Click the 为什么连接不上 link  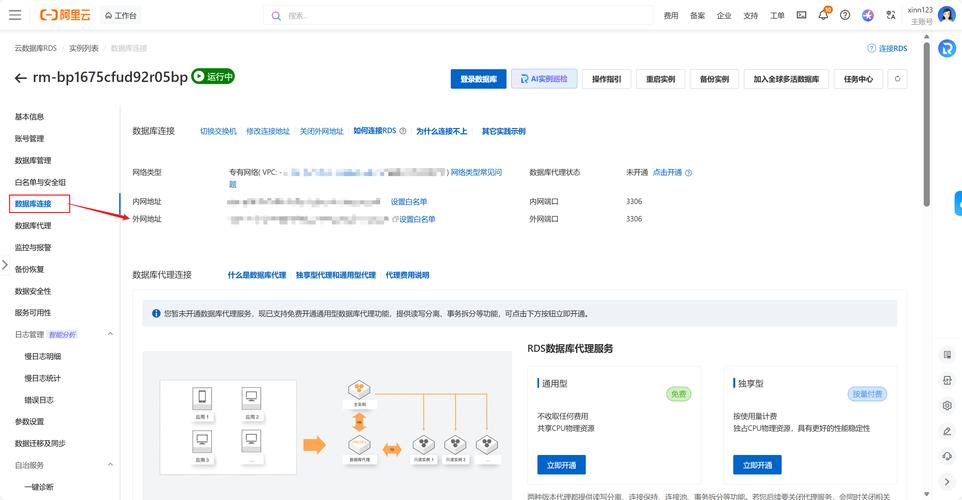point(442,131)
